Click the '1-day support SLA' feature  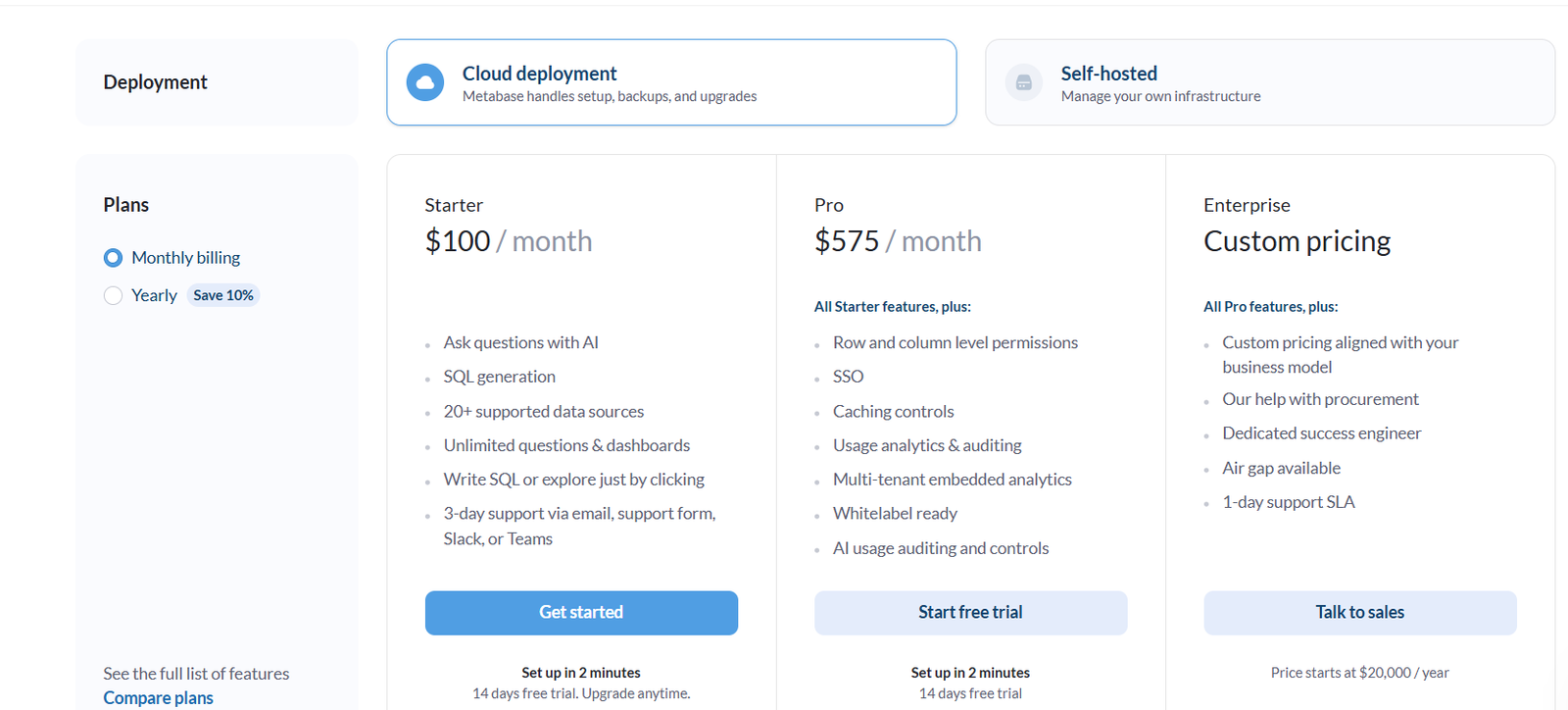click(1289, 502)
